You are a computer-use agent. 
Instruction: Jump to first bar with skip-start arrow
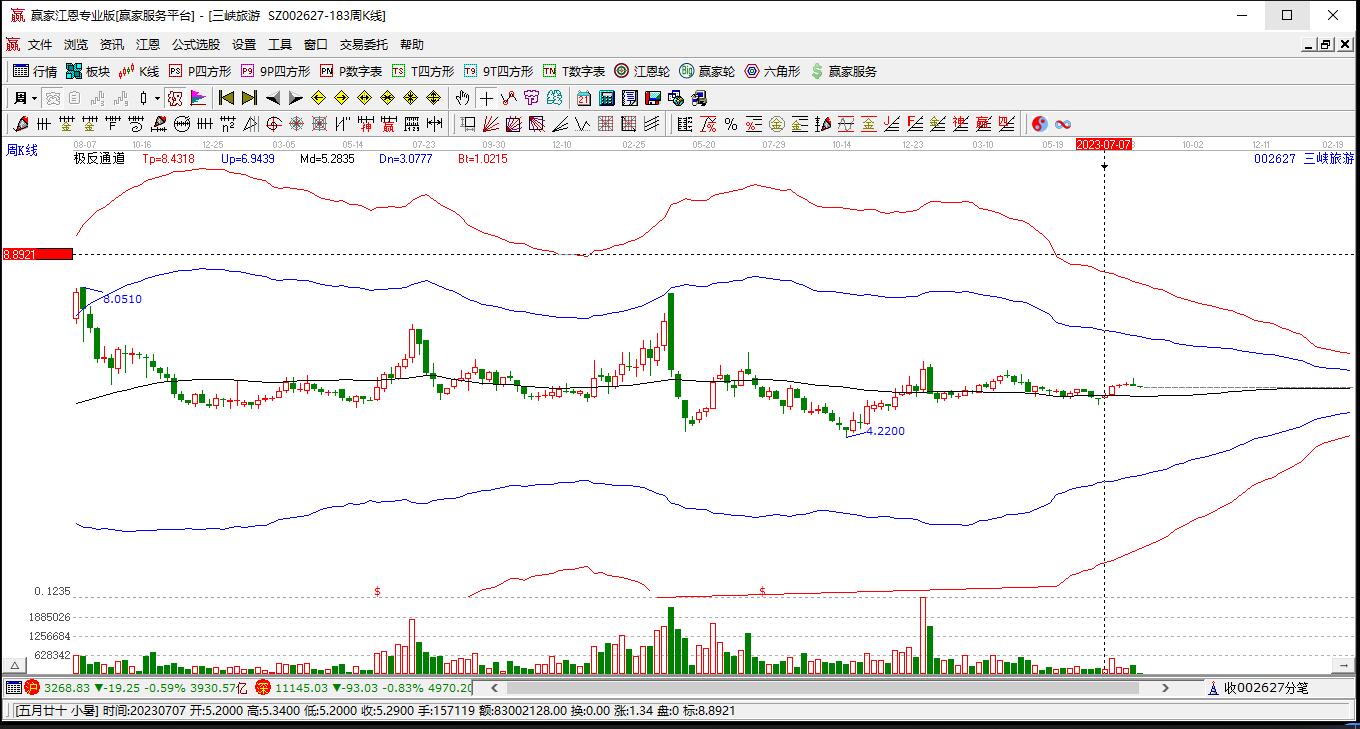[227, 98]
